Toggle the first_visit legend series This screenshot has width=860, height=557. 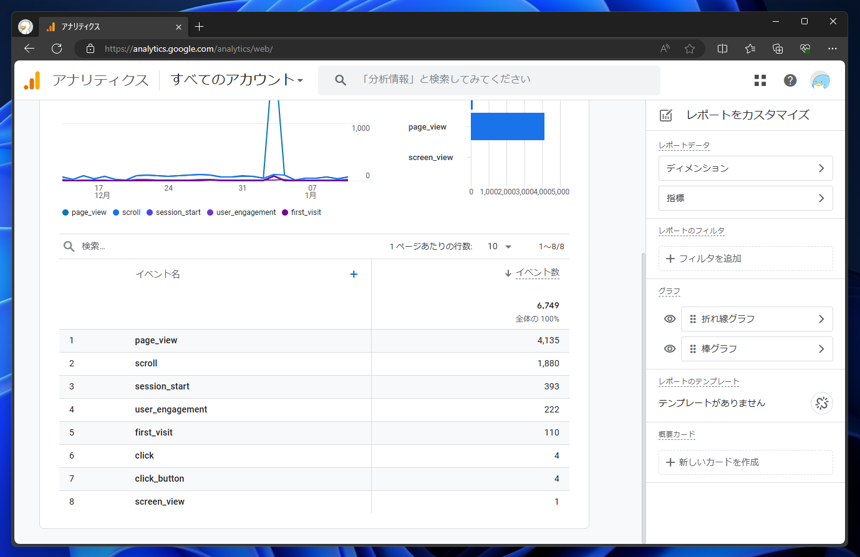click(301, 213)
